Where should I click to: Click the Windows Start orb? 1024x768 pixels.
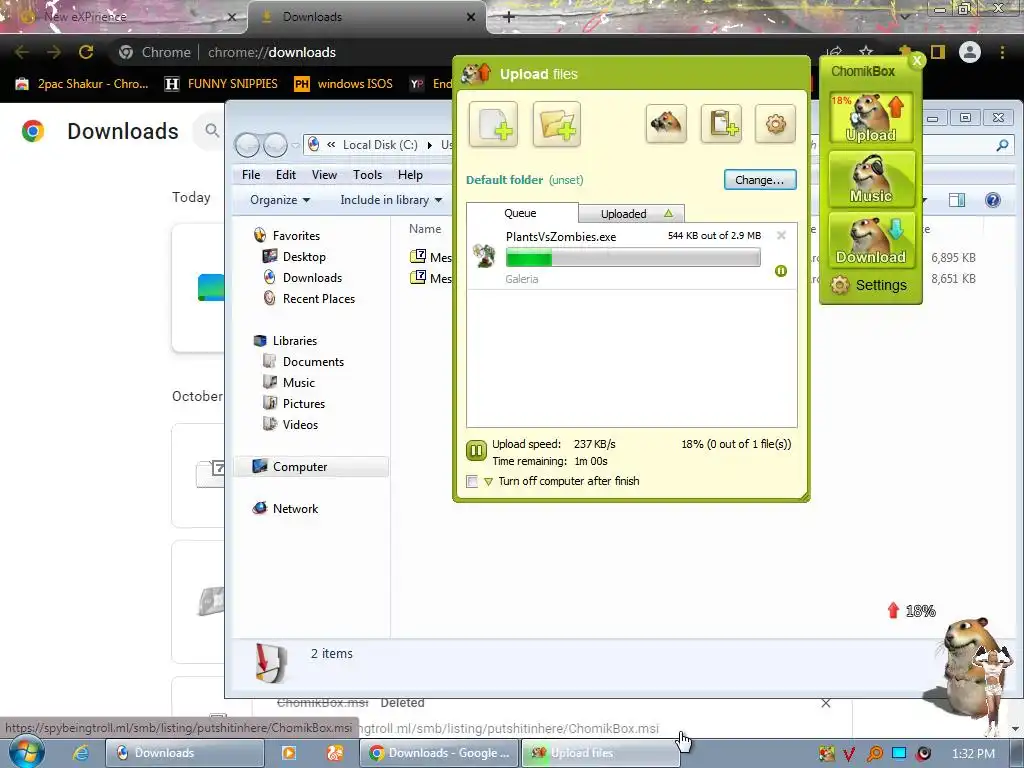(x=26, y=752)
